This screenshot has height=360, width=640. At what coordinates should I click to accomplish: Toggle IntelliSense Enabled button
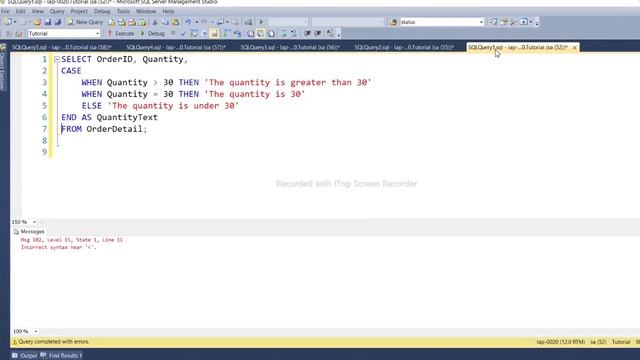[214, 33]
